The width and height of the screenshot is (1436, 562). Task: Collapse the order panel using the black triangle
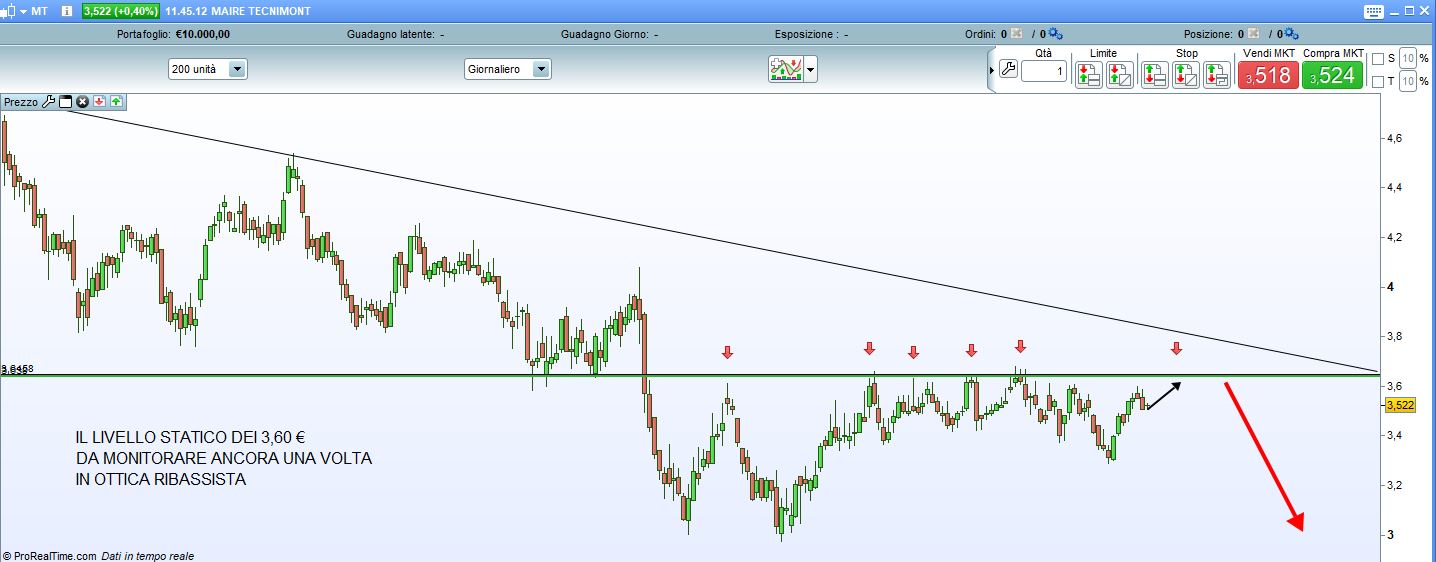992,70
